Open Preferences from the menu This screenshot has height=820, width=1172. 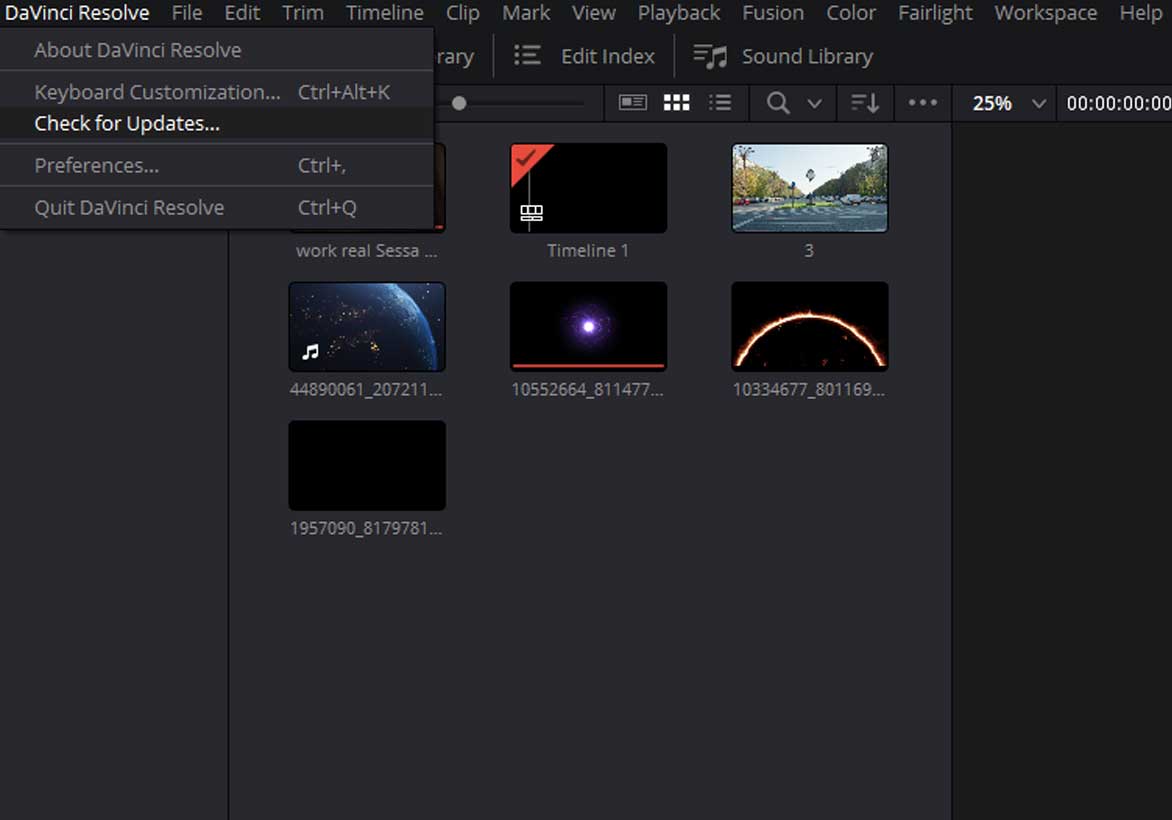point(217,165)
